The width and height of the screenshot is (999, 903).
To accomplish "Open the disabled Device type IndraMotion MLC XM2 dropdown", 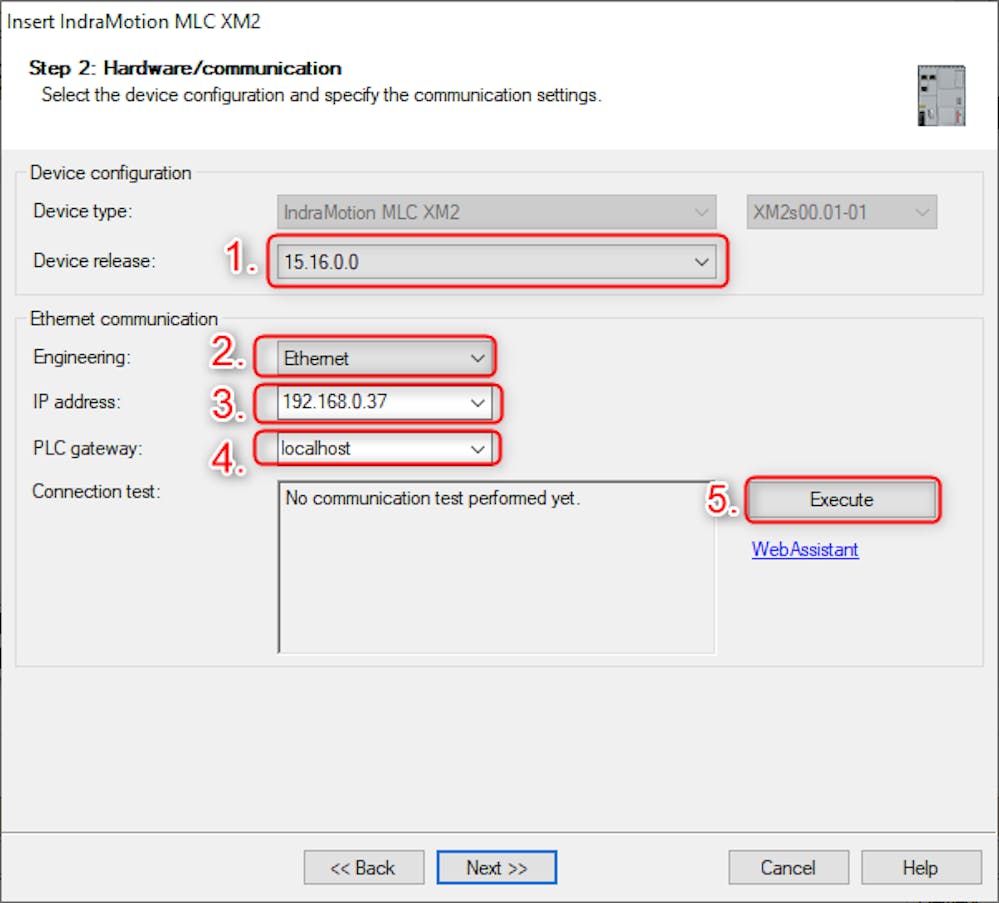I will point(496,212).
